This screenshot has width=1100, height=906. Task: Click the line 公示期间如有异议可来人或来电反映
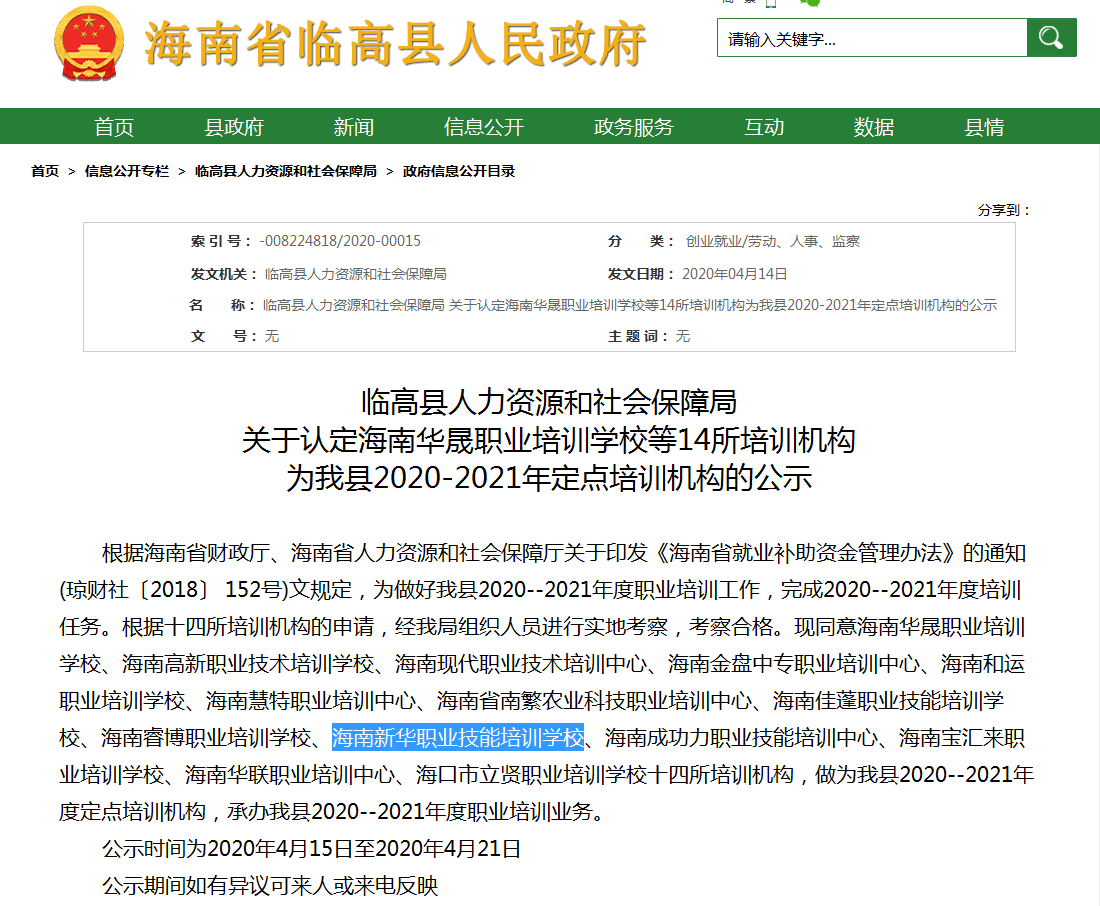(270, 886)
